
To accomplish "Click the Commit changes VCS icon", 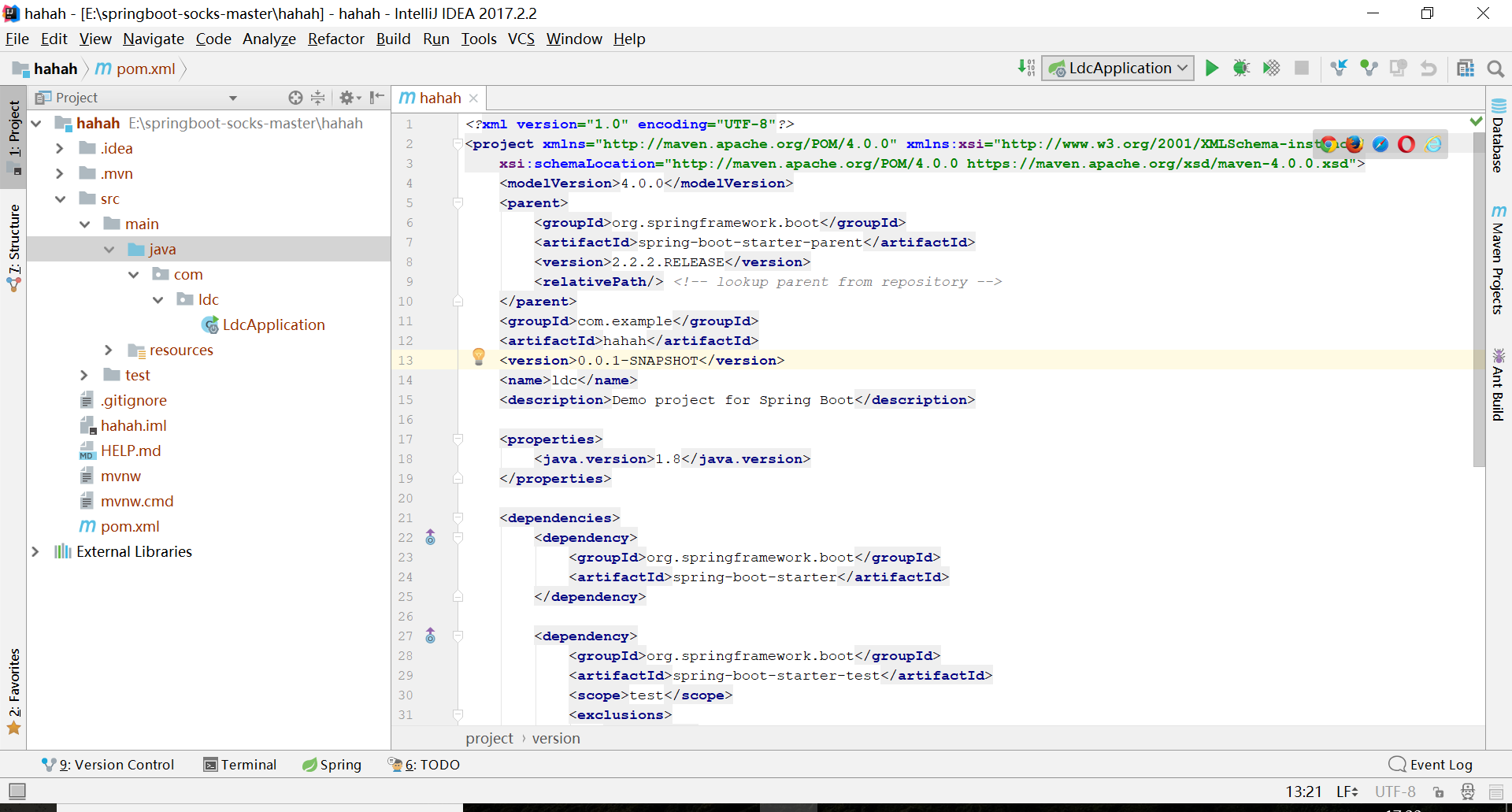I will (1369, 69).
